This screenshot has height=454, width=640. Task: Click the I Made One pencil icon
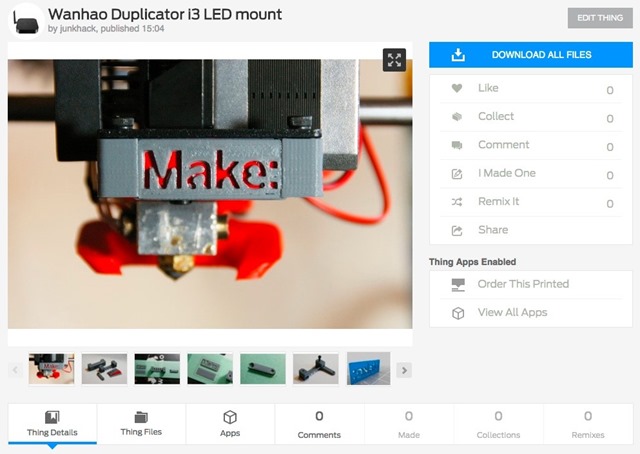click(x=457, y=174)
